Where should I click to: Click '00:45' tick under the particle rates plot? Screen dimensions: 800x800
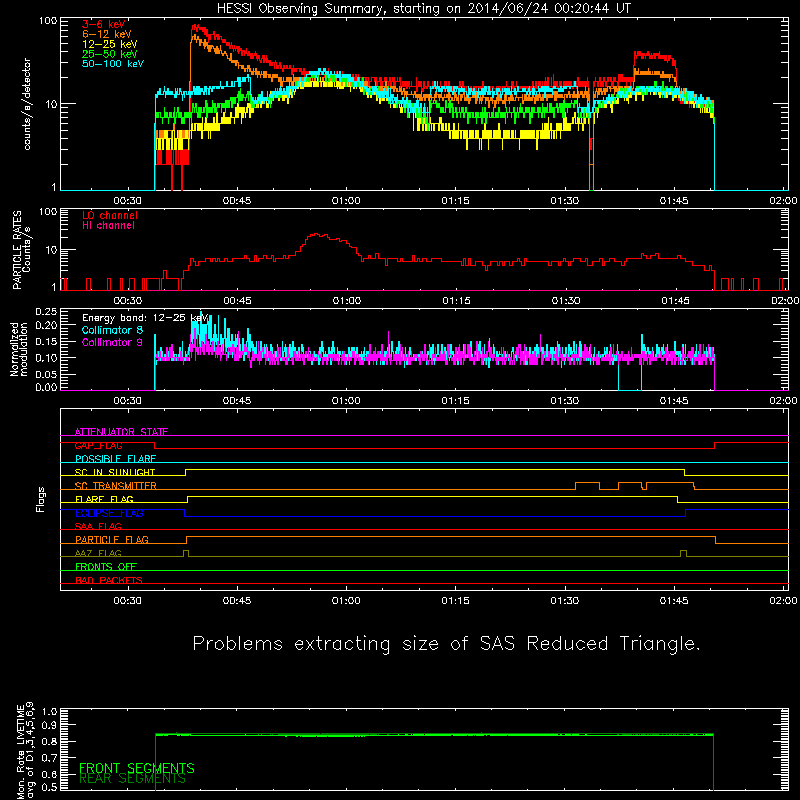(237, 301)
